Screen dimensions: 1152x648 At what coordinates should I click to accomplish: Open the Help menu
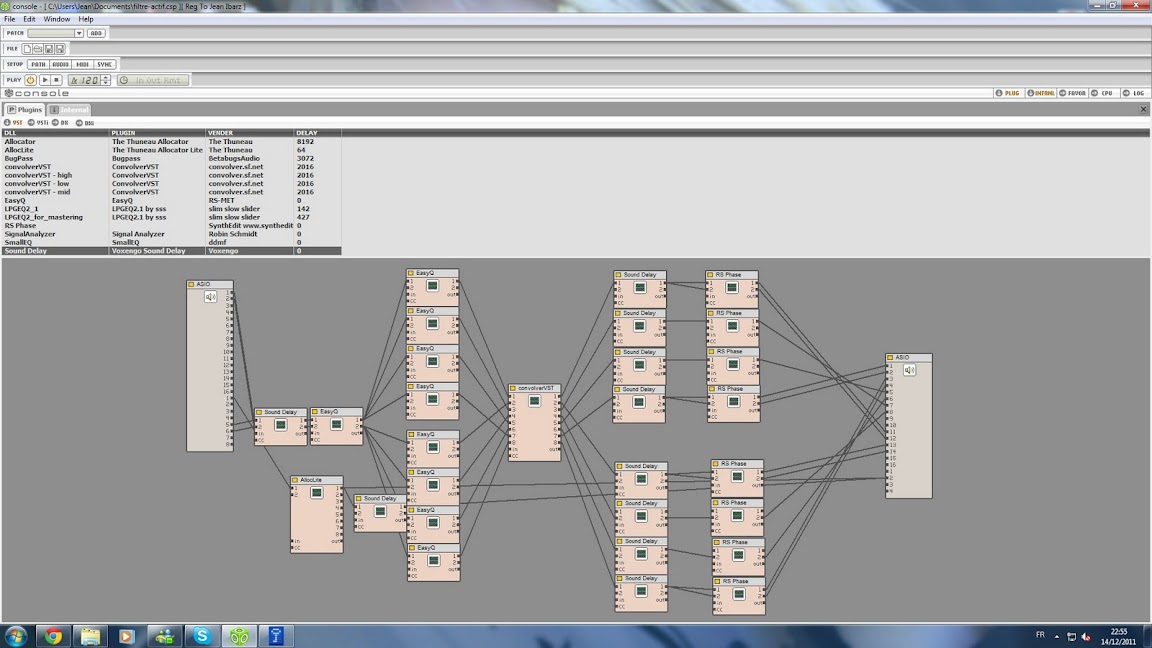click(86, 19)
